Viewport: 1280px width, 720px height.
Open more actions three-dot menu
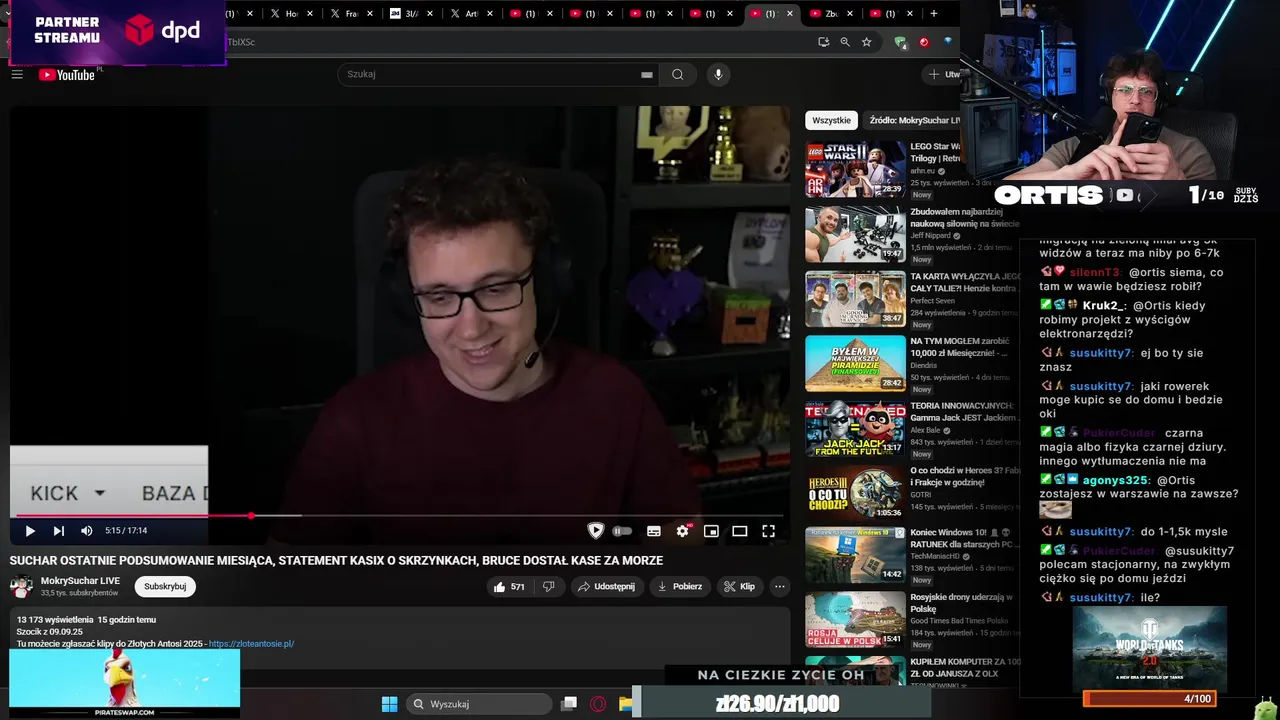(780, 587)
